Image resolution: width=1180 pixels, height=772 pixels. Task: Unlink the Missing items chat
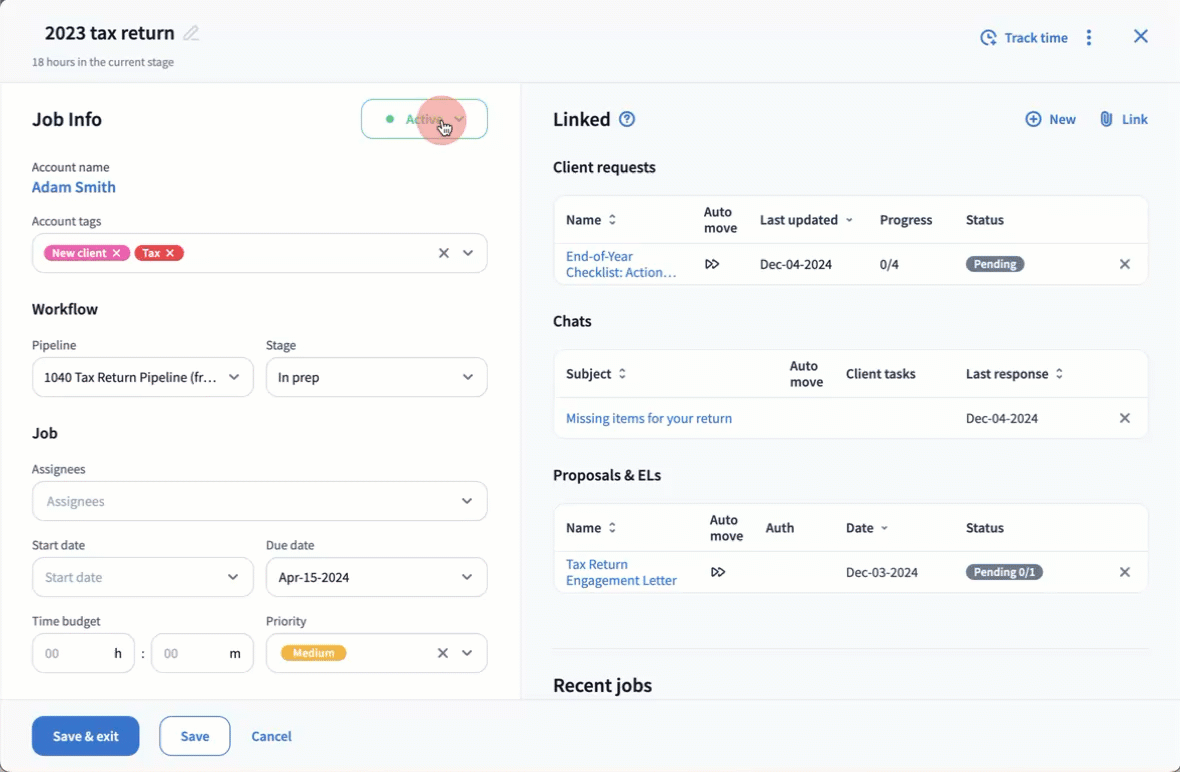tap(1124, 418)
